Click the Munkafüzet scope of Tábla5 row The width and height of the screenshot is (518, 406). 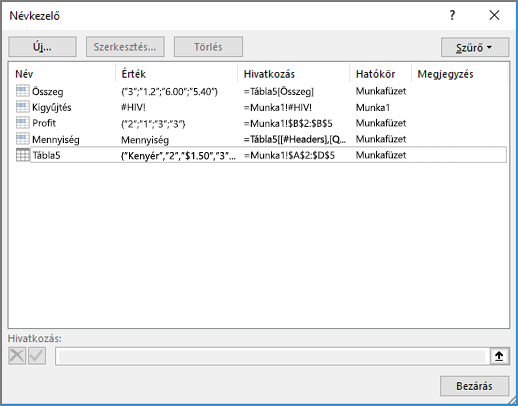click(381, 155)
